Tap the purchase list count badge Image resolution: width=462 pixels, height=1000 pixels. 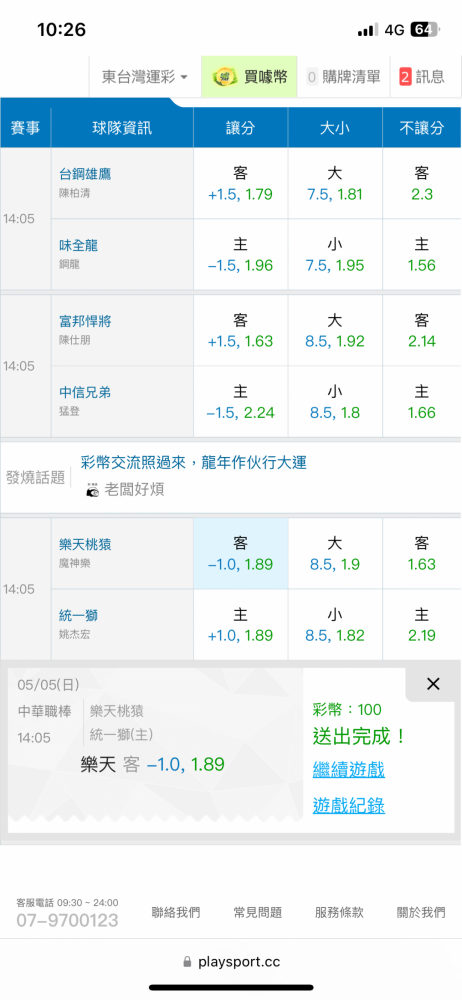coord(312,77)
